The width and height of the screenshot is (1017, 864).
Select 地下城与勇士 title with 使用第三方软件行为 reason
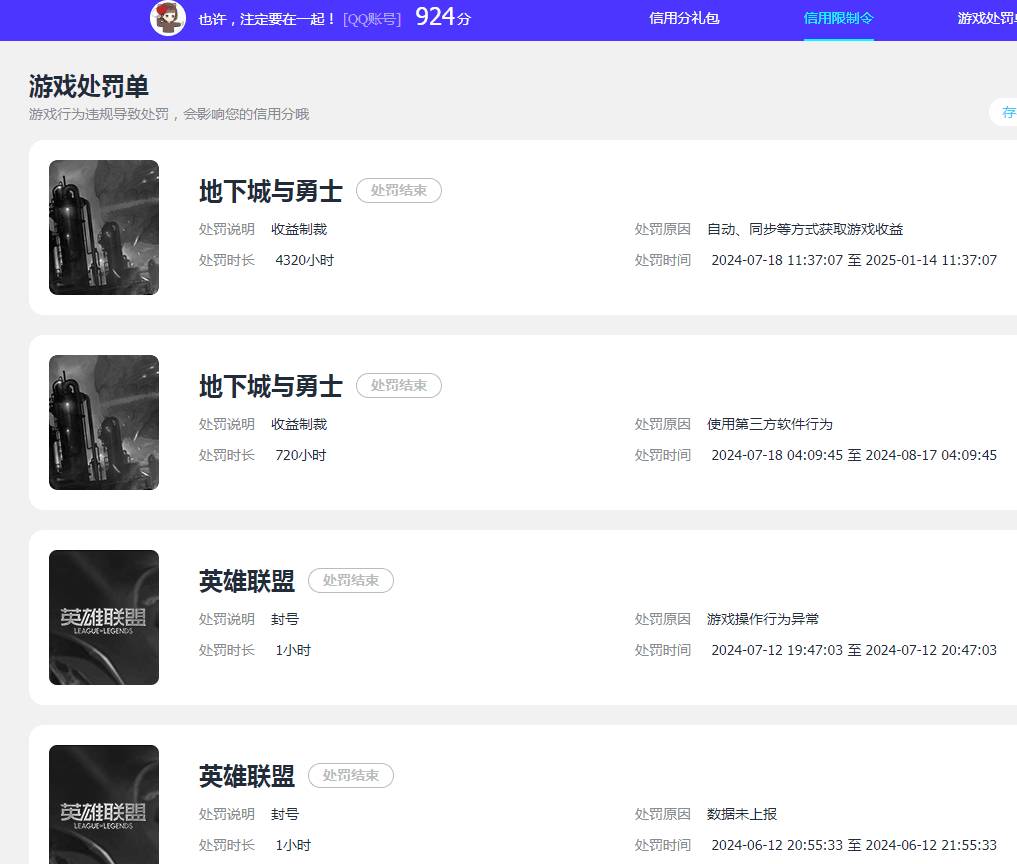tap(270, 386)
